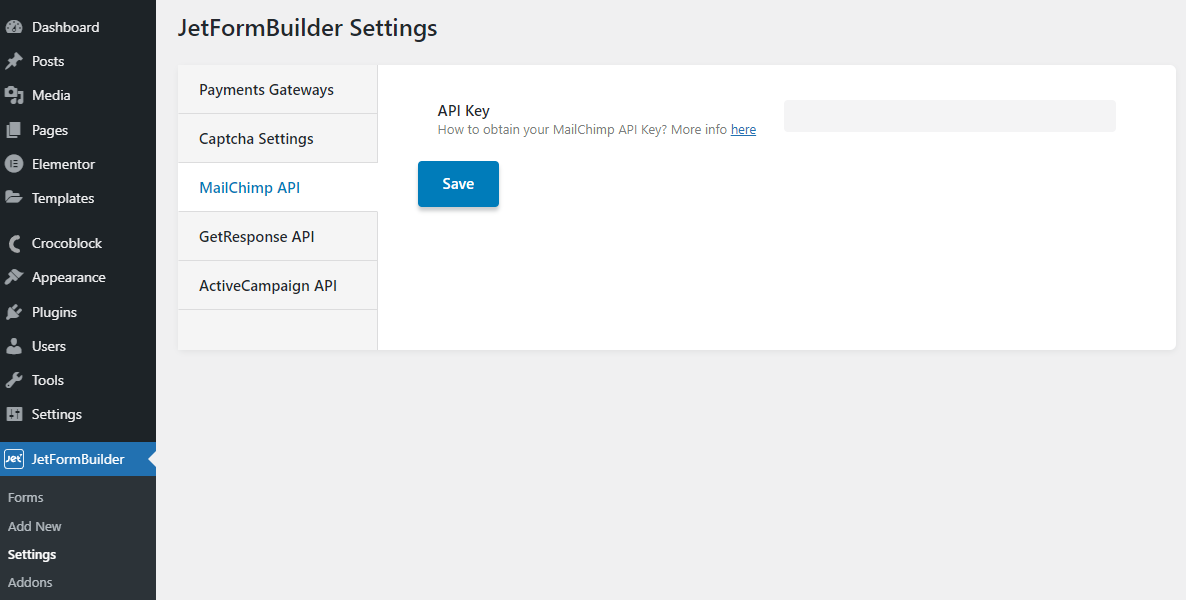The height and width of the screenshot is (600, 1186).
Task: Click the Posts pushpin icon
Action: tap(14, 61)
